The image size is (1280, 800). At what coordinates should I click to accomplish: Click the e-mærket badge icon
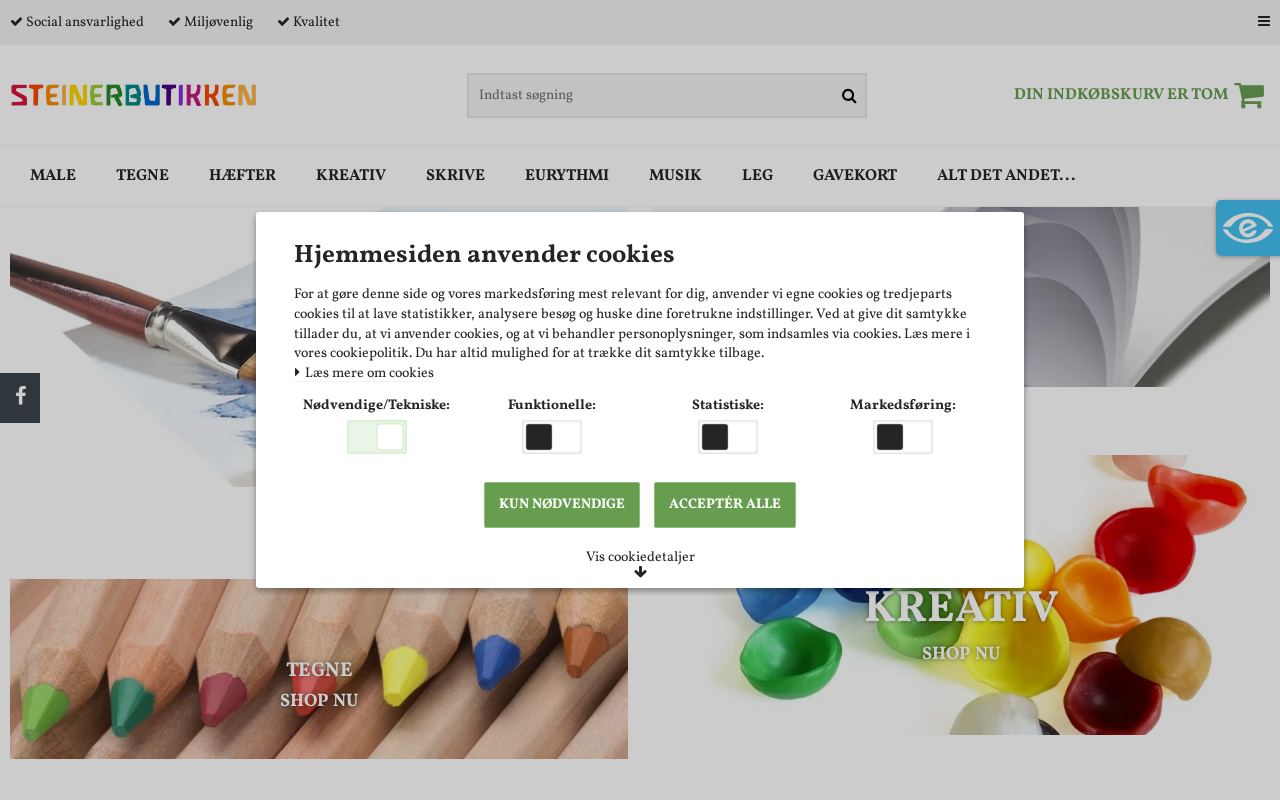[x=1248, y=228]
